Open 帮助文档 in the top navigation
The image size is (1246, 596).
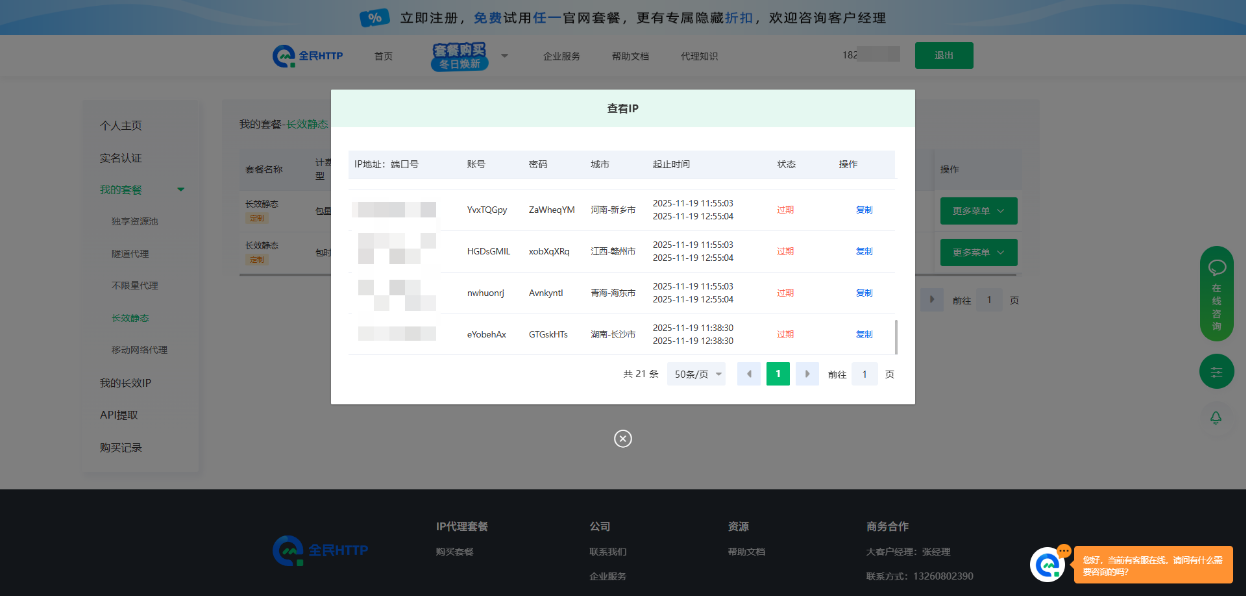(x=630, y=56)
